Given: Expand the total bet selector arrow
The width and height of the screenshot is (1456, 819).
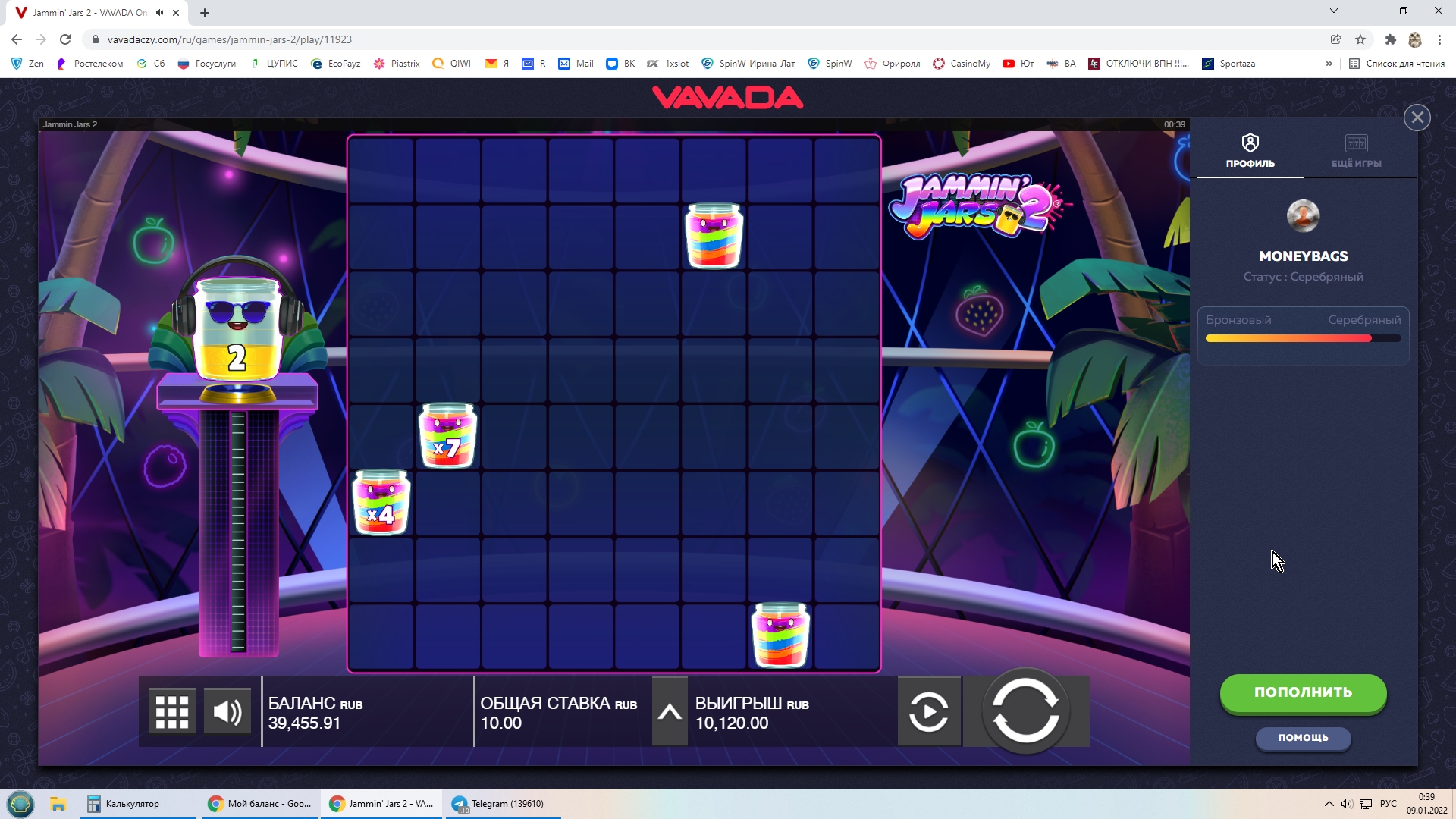Looking at the screenshot, I should [x=670, y=712].
